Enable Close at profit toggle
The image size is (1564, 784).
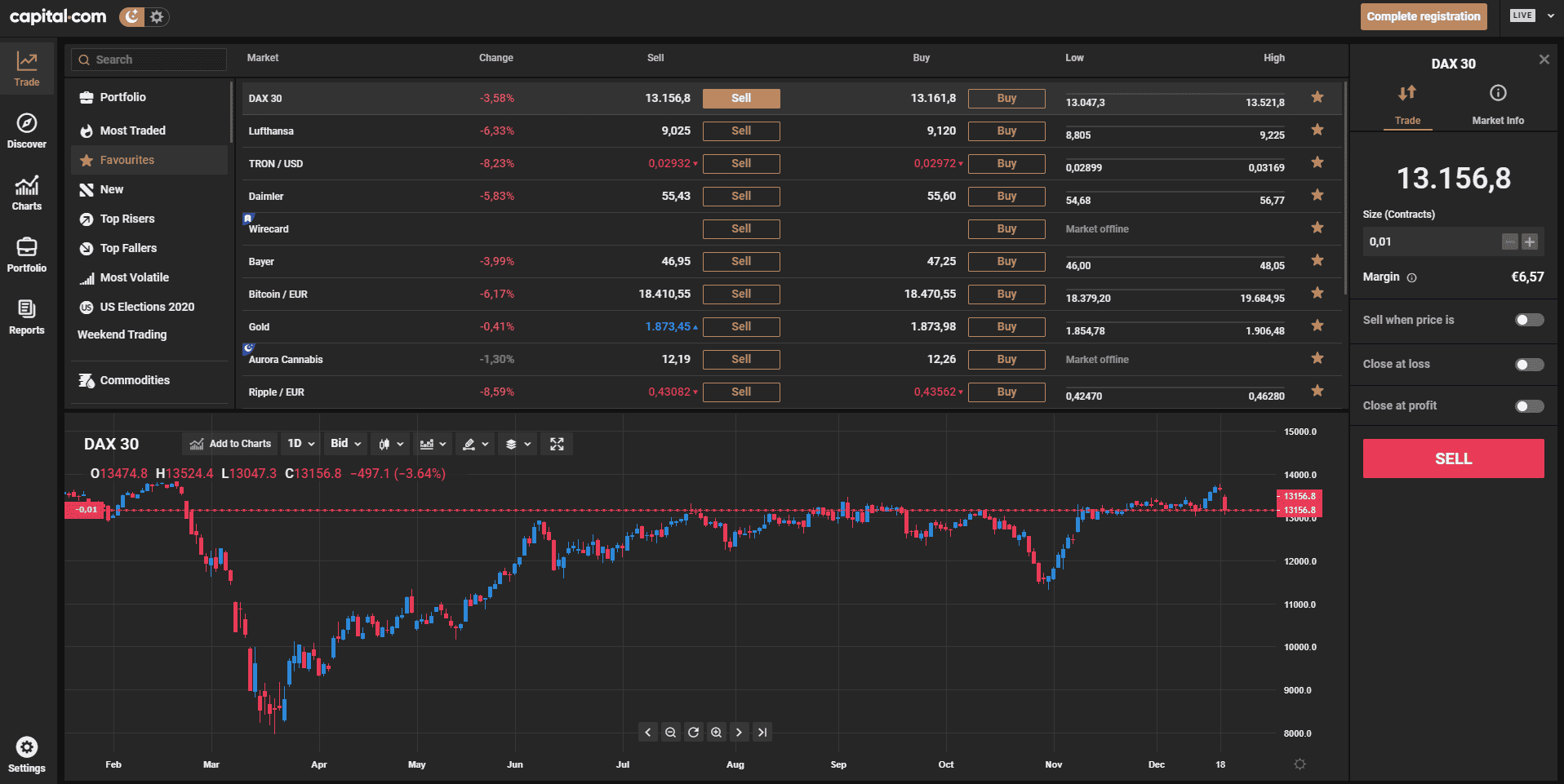pyautogui.click(x=1530, y=405)
